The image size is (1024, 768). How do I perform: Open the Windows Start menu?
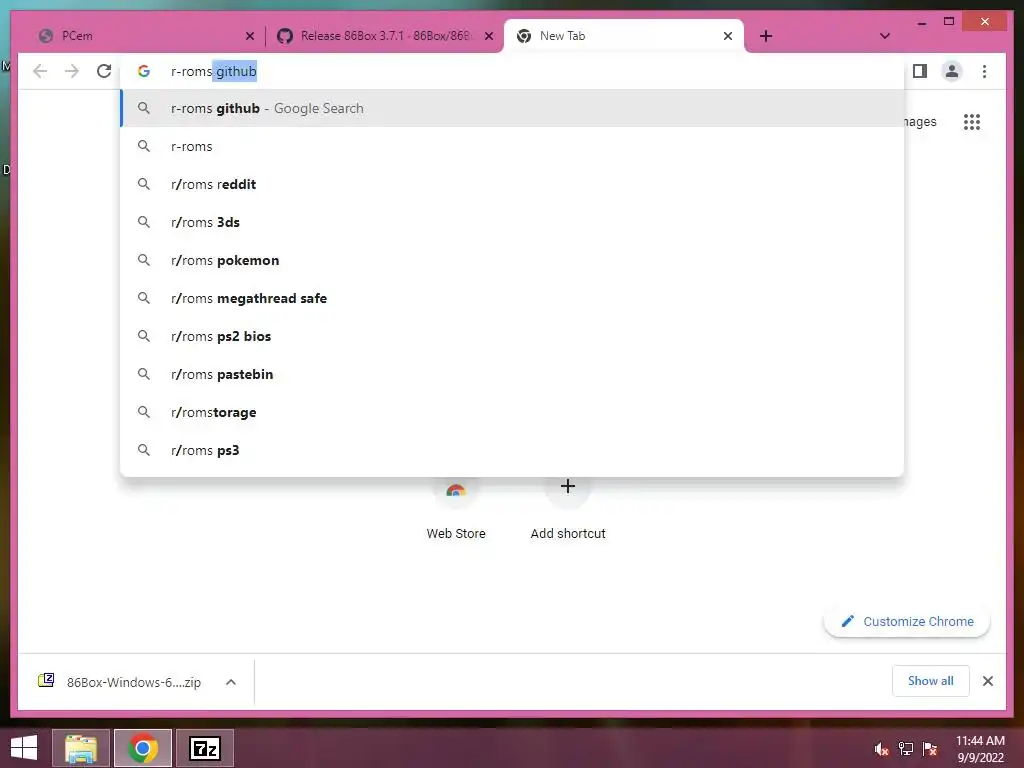[24, 748]
